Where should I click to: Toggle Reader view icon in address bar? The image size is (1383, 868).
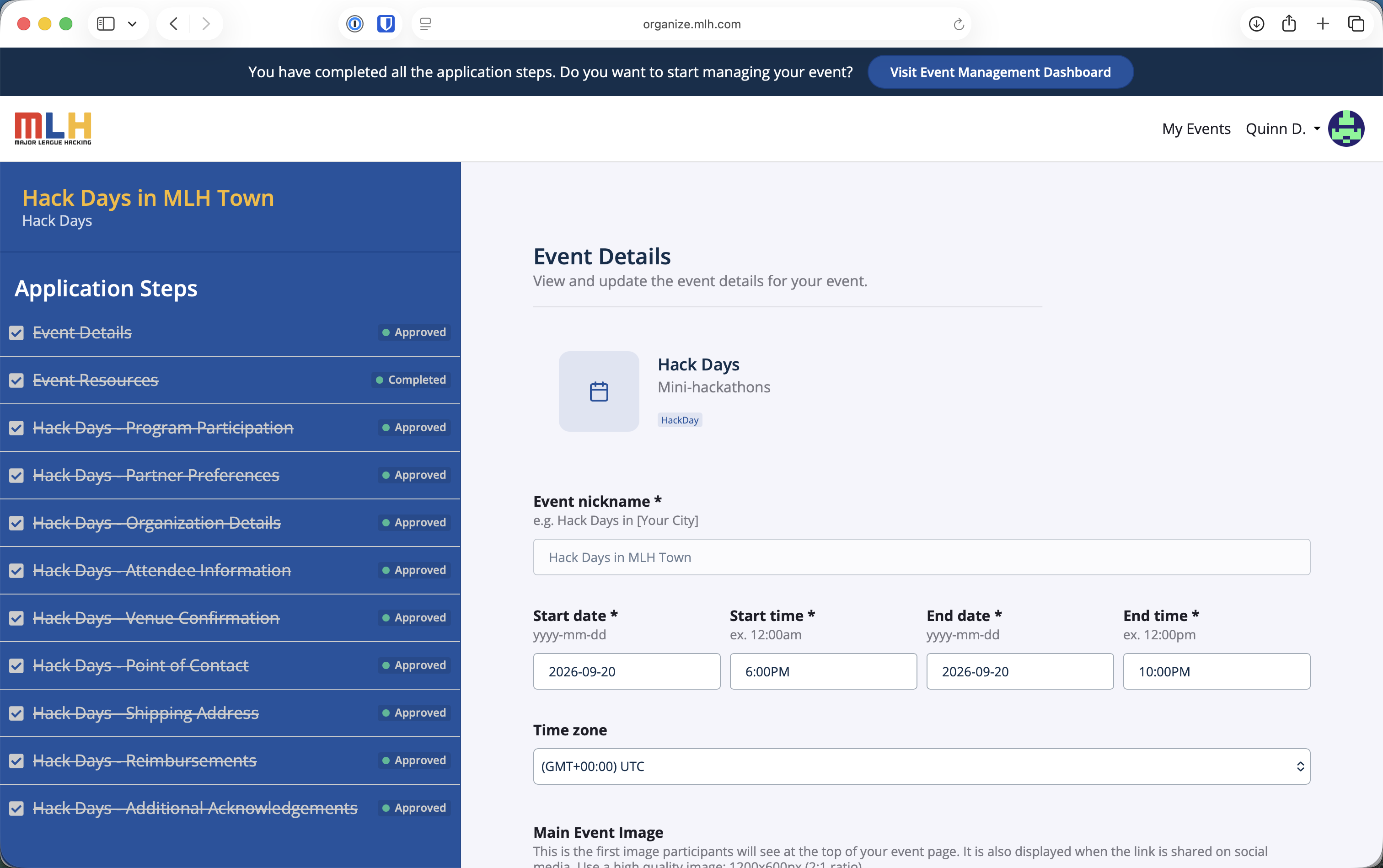pos(425,24)
